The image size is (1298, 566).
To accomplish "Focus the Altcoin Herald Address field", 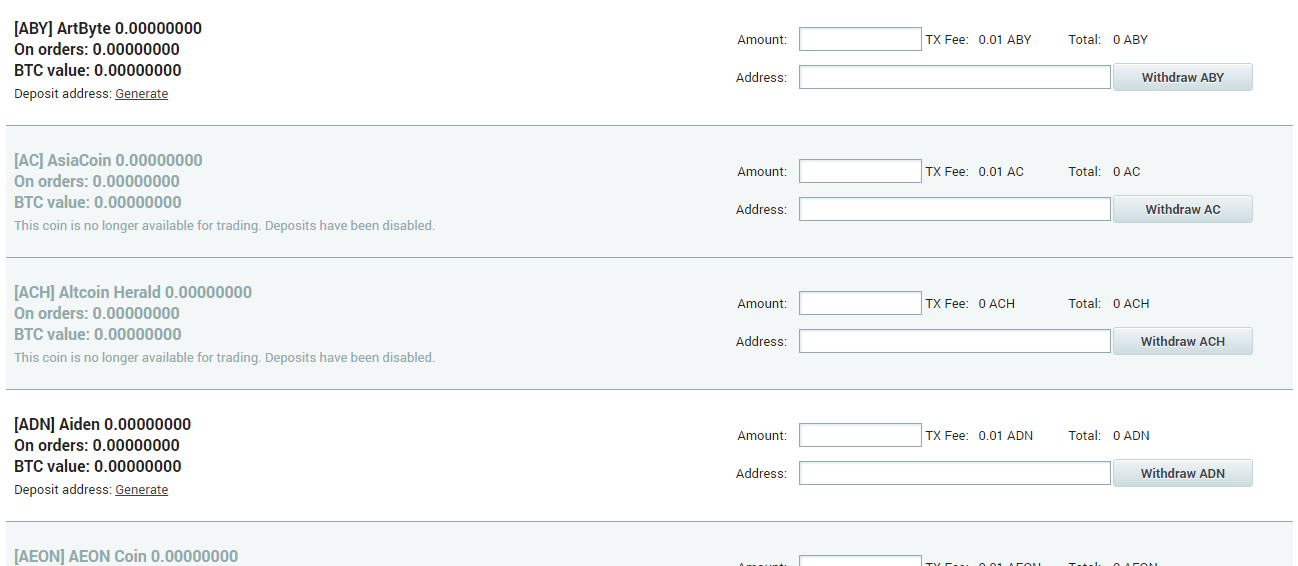I will coord(954,341).
